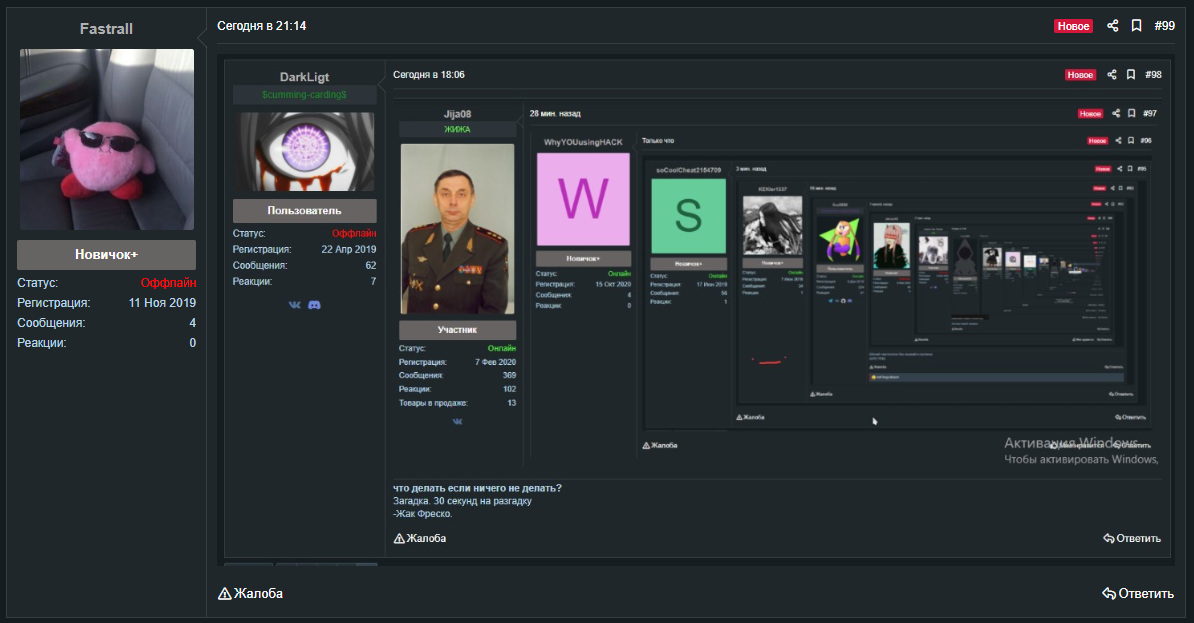
Task: Click Fastrall's pink plush avatar
Action: pyautogui.click(x=107, y=139)
